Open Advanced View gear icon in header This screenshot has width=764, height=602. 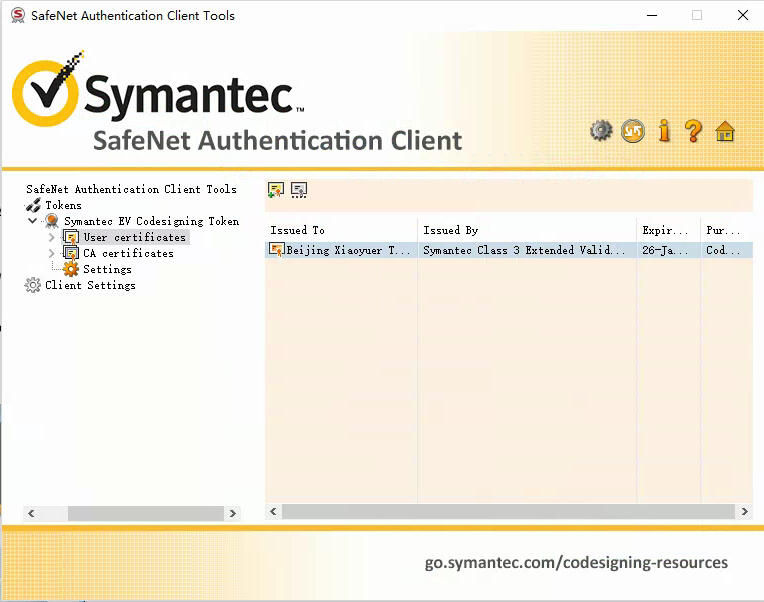click(x=601, y=131)
